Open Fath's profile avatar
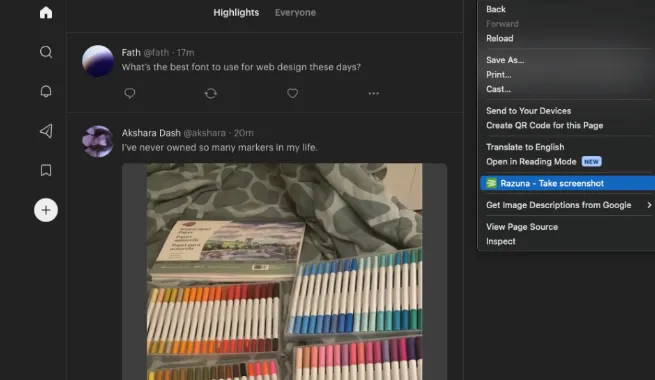The height and width of the screenshot is (380, 655). pos(98,61)
